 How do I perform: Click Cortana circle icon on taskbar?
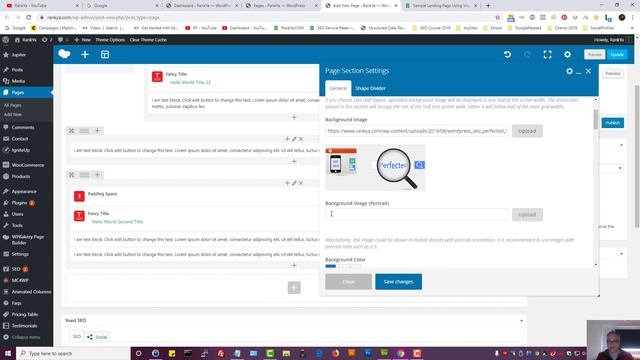139,353
